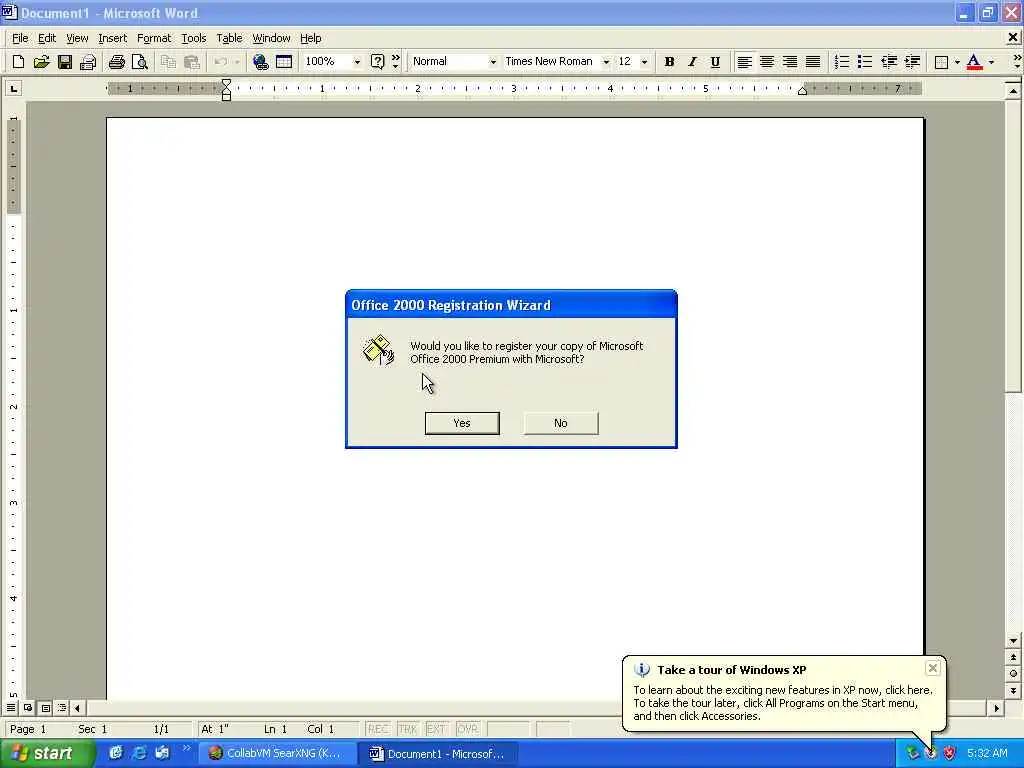Show More Buttons on Formatting toolbar
Screen dimensions: 1024x768
tap(1017, 62)
